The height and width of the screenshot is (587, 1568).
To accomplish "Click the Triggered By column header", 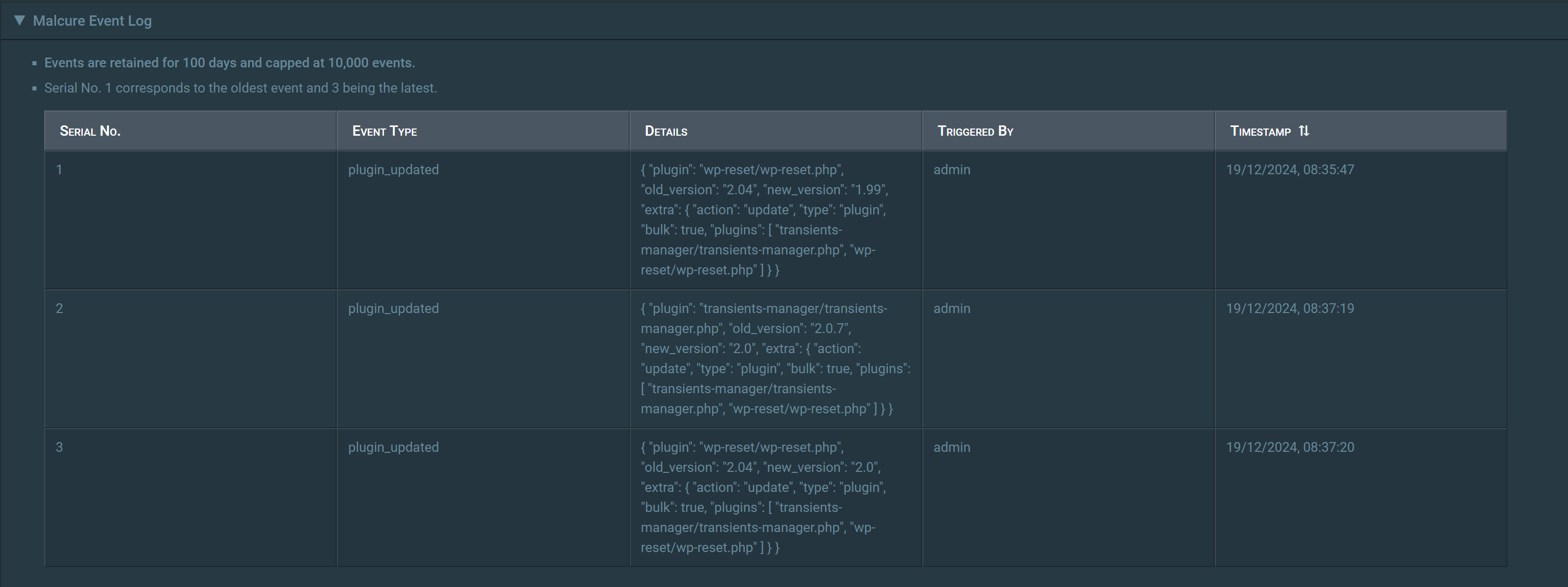I will [975, 132].
